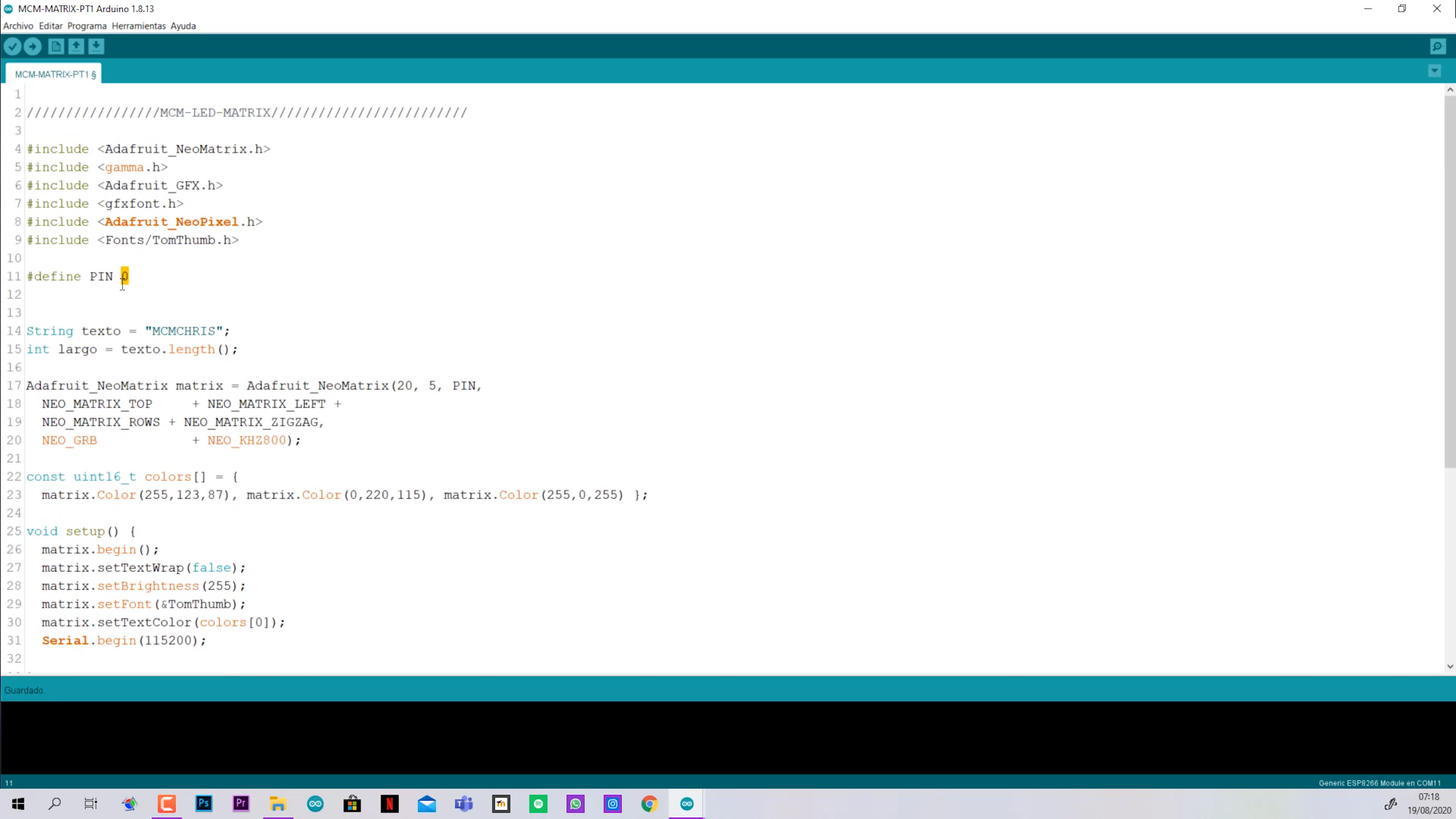1456x819 pixels.
Task: Click the Open sketch toolbar icon
Action: (77, 46)
